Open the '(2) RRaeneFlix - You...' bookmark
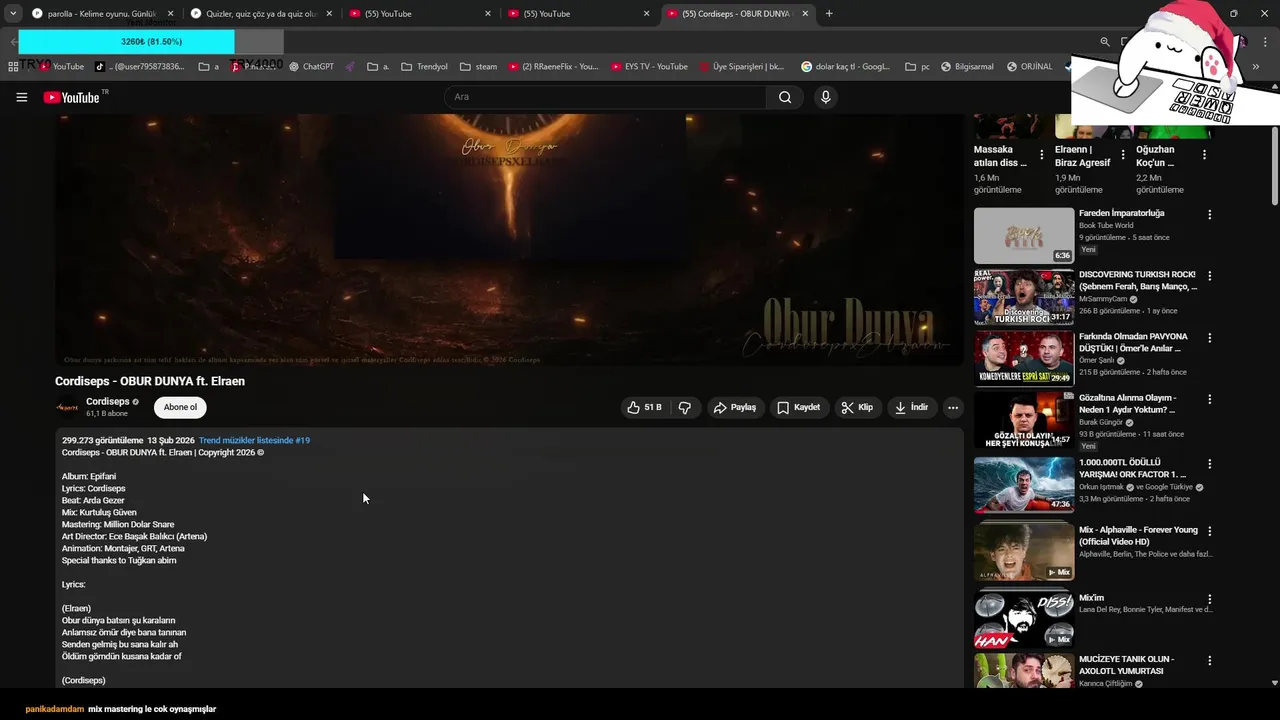 pos(552,67)
